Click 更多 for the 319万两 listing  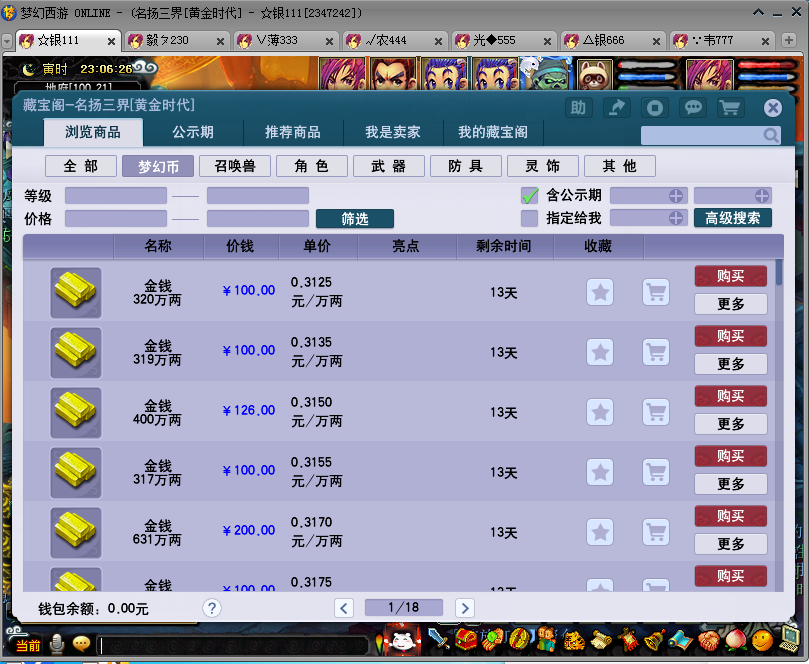pos(731,364)
